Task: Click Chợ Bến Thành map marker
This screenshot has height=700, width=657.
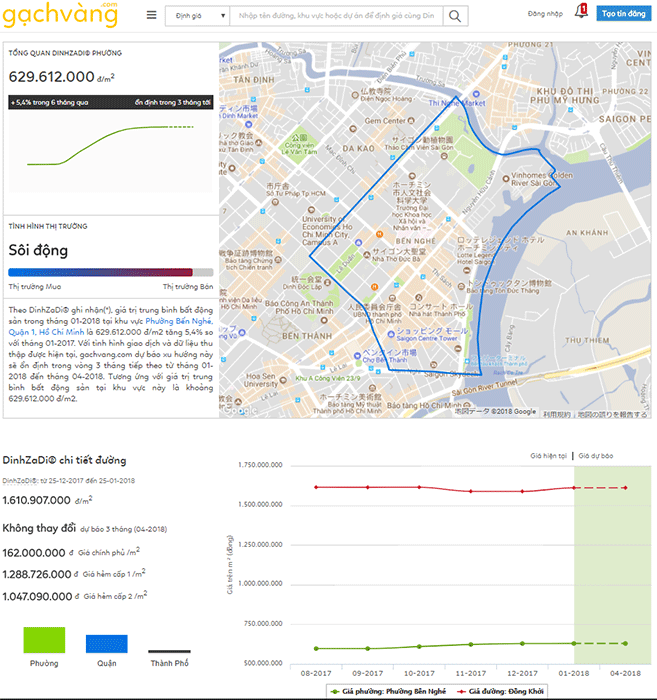Action: [x=357, y=356]
